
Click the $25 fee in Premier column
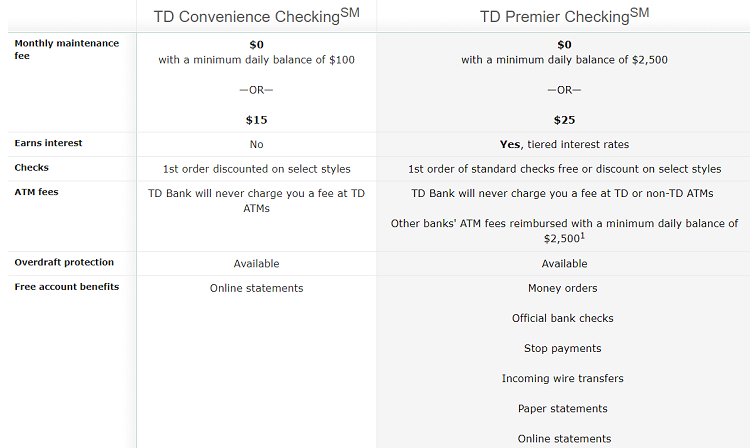564,120
